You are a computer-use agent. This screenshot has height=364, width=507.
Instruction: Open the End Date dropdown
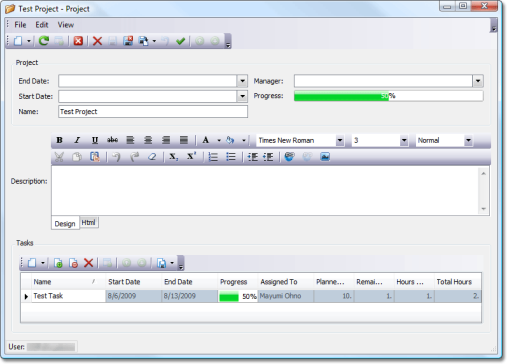point(242,81)
